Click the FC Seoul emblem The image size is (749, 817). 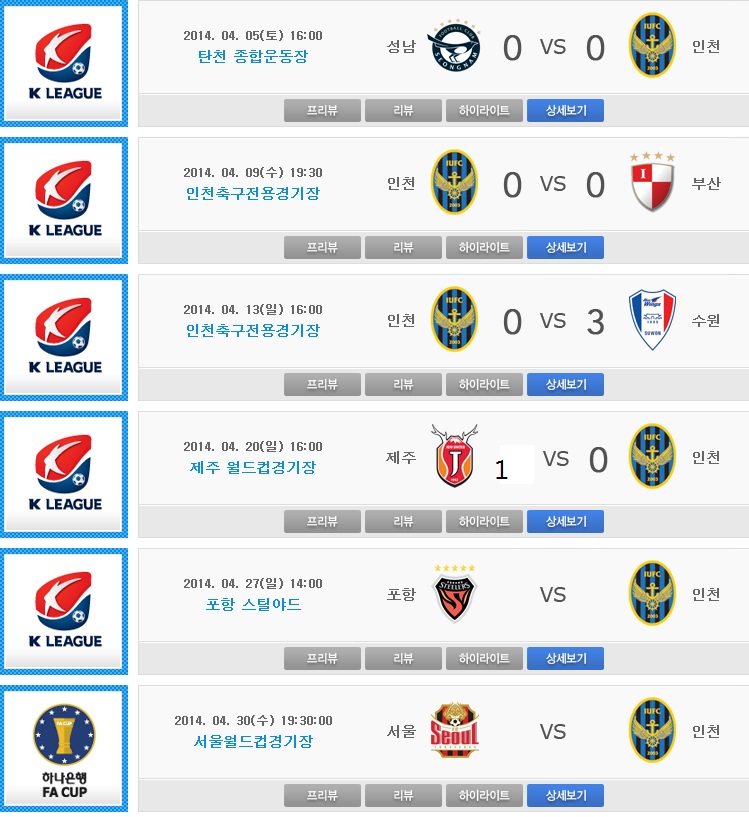tap(454, 731)
